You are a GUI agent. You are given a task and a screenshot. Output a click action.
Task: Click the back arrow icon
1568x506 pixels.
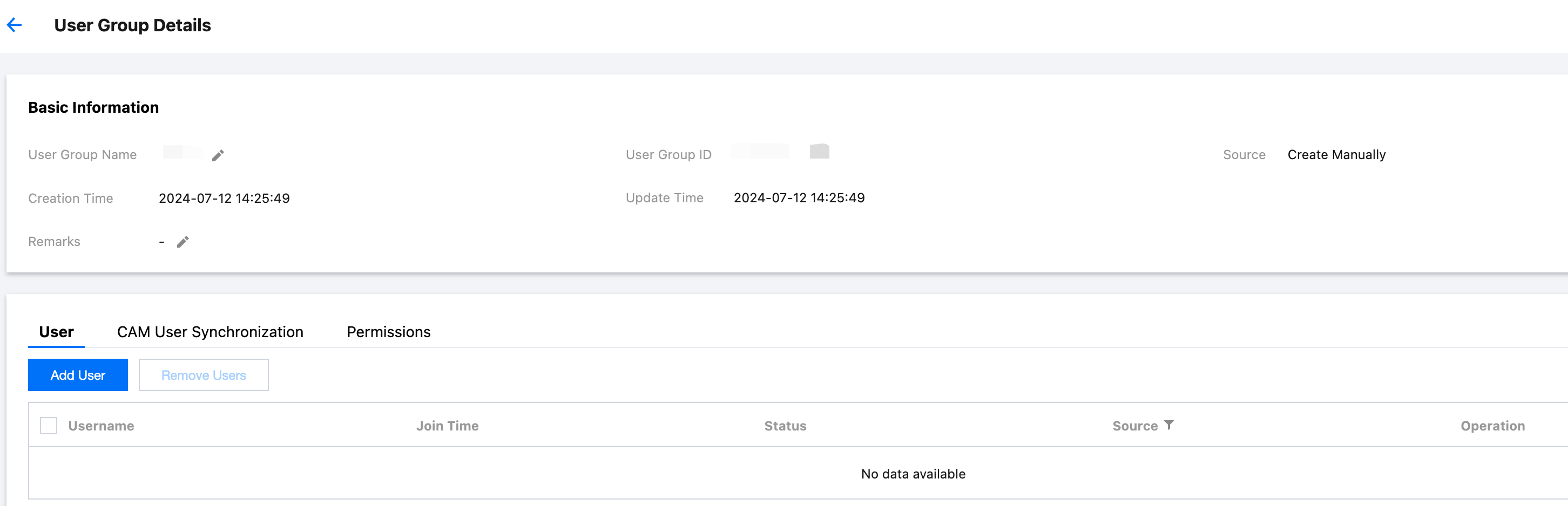point(15,25)
